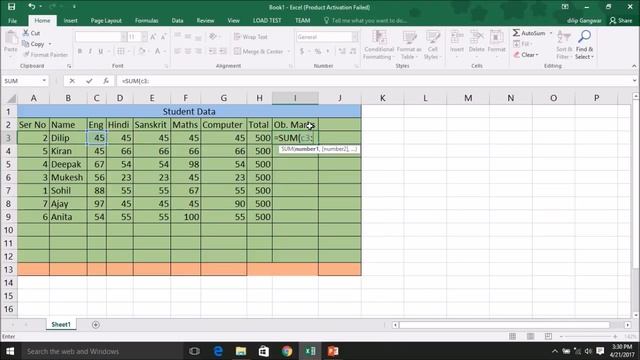640x360 pixels.
Task: Open the Chrome icon in the taskbar
Action: click(x=287, y=351)
